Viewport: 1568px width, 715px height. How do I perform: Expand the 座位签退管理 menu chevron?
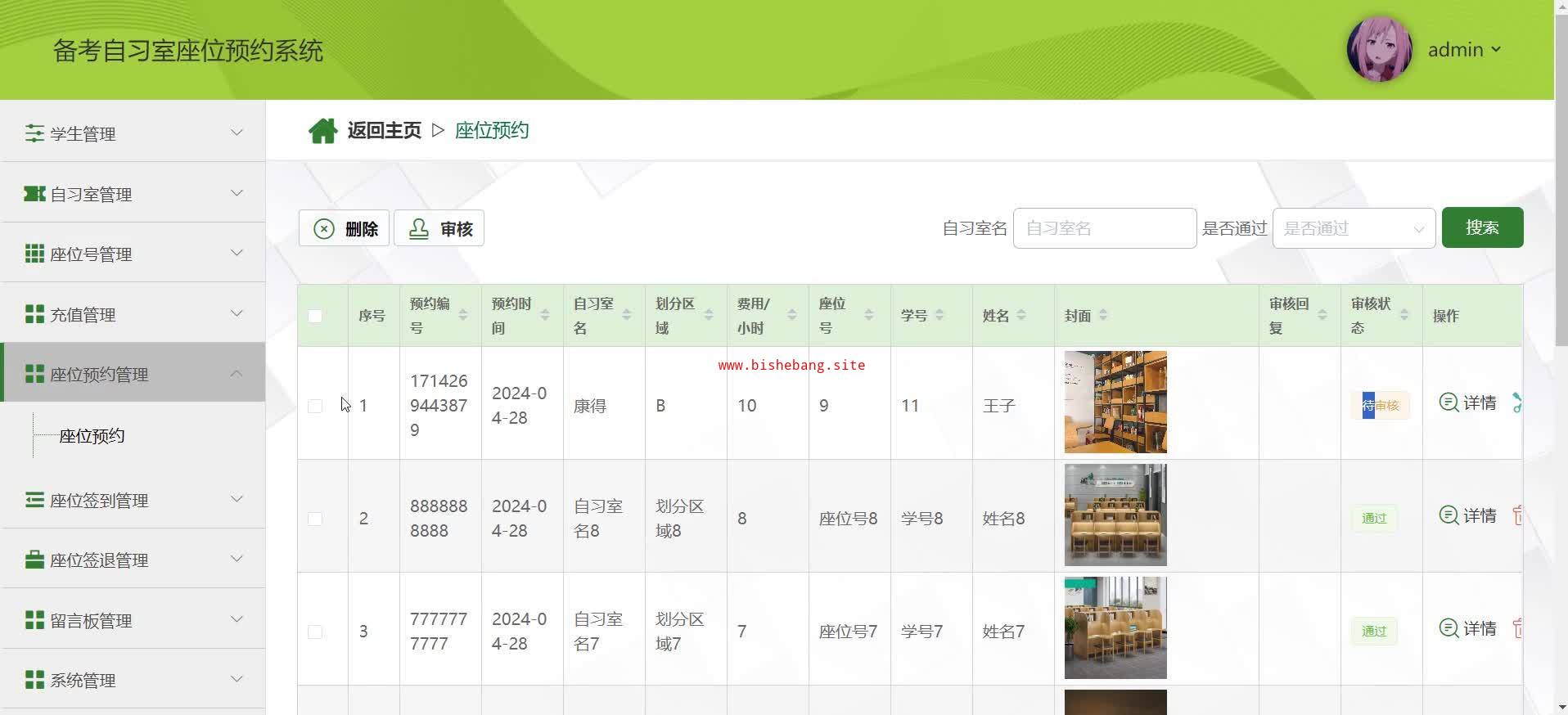coord(237,559)
